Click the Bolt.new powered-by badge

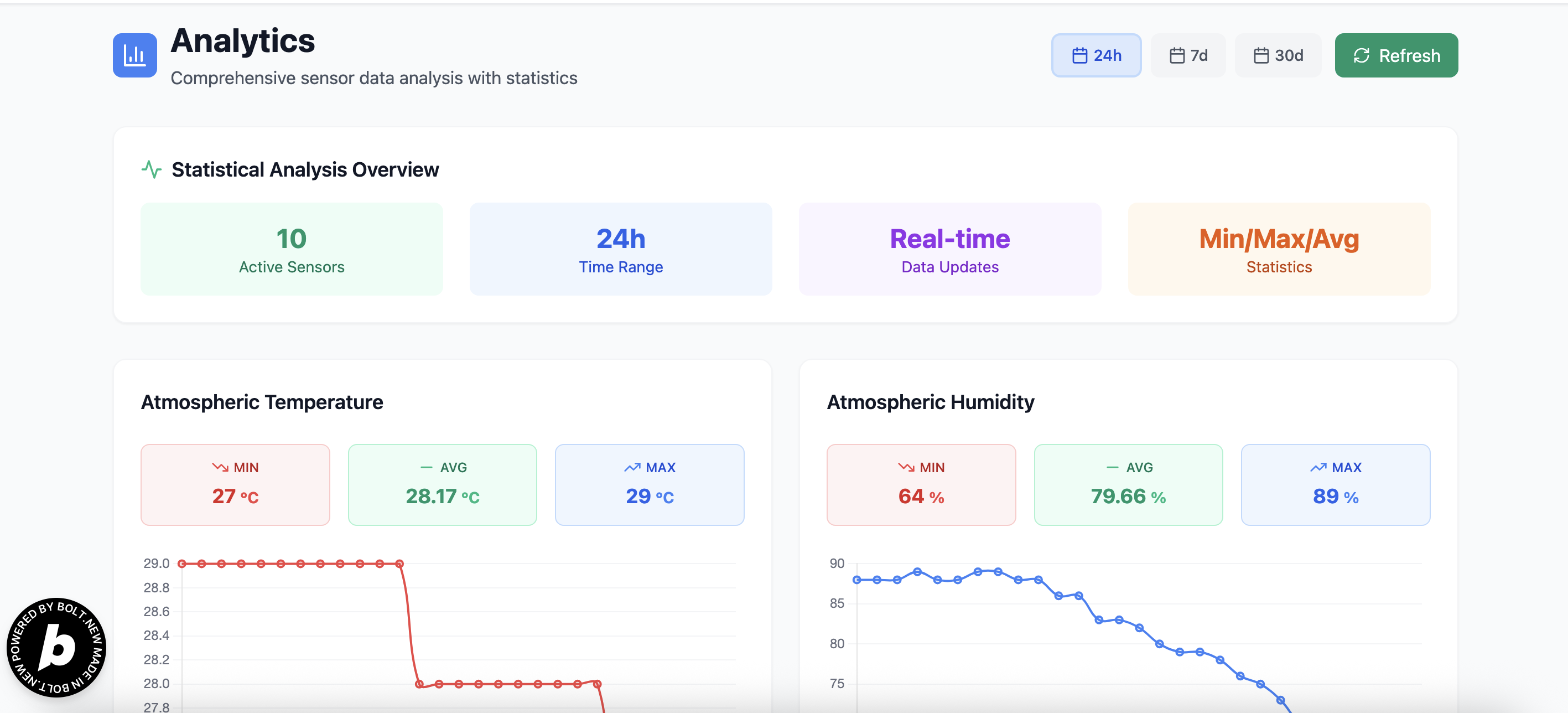(56, 647)
